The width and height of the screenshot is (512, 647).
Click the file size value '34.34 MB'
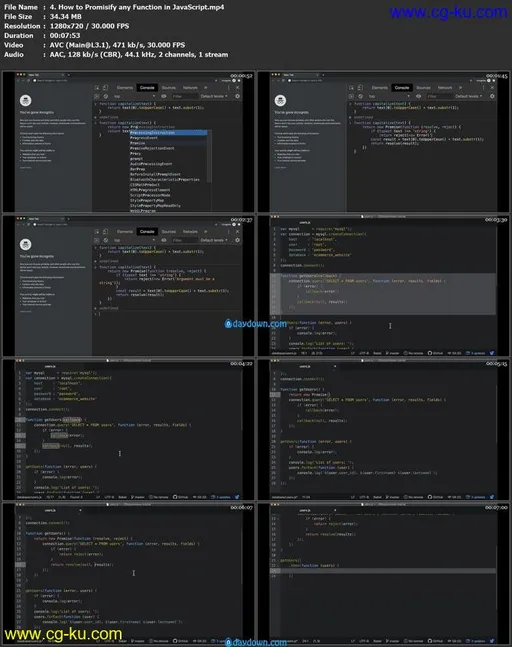point(66,17)
